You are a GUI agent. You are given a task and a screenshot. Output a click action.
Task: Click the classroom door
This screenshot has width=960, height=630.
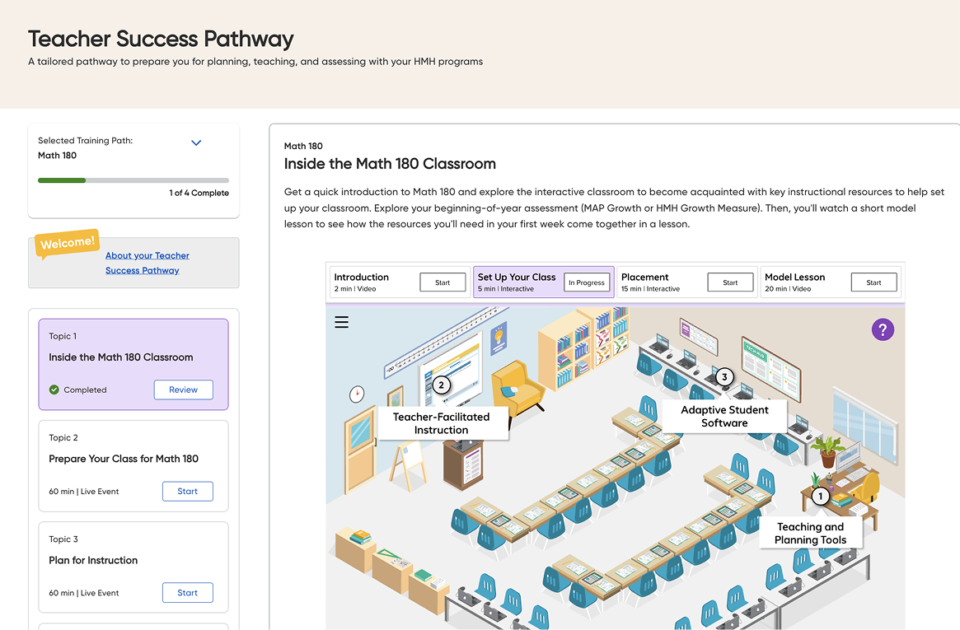click(x=359, y=451)
